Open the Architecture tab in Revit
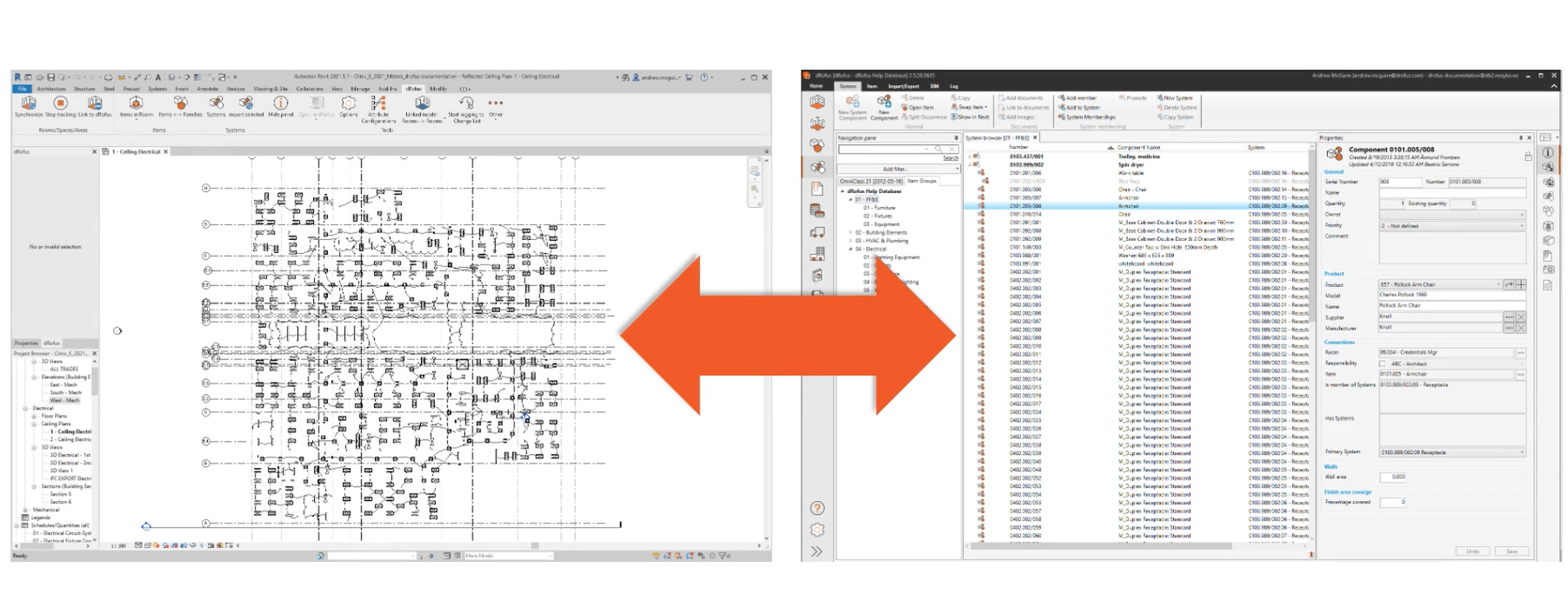This screenshot has height=594, width=1568. click(x=50, y=89)
